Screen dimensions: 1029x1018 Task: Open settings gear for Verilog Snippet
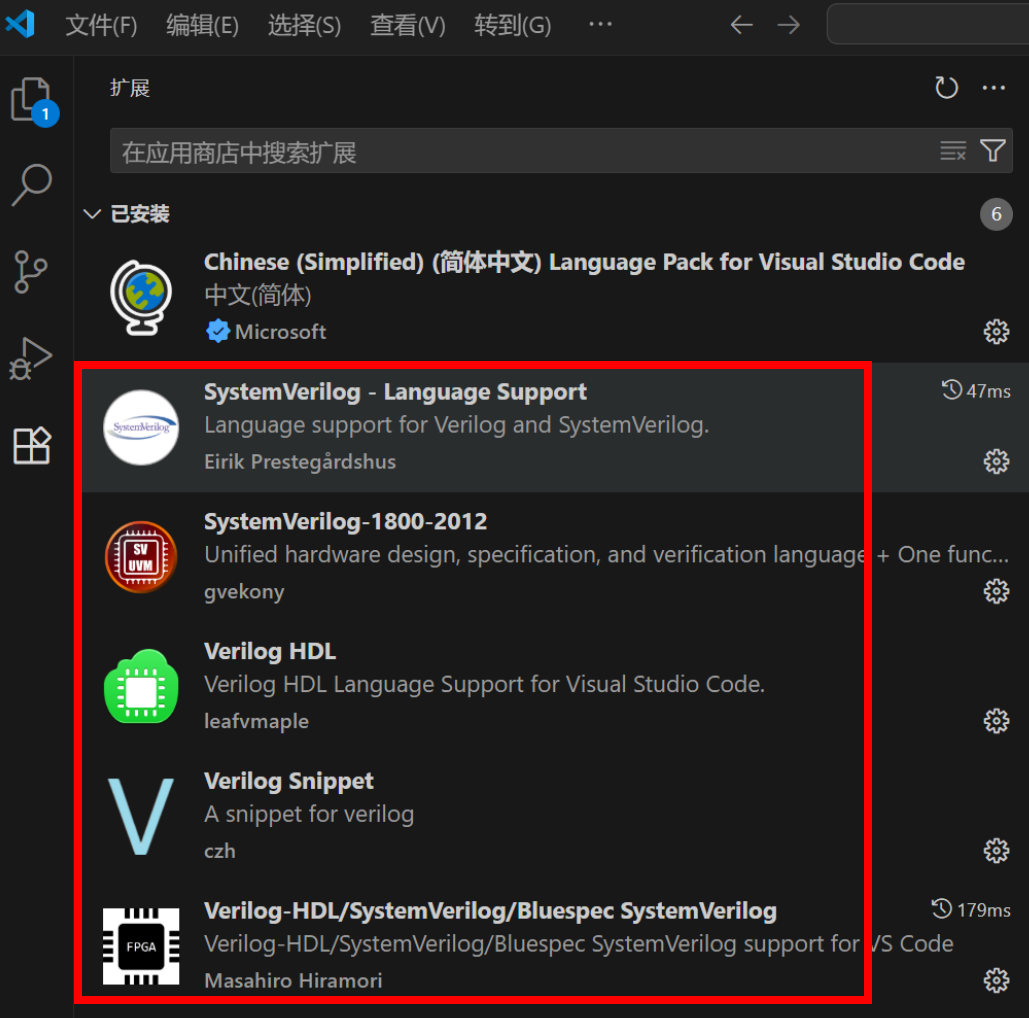click(x=996, y=851)
